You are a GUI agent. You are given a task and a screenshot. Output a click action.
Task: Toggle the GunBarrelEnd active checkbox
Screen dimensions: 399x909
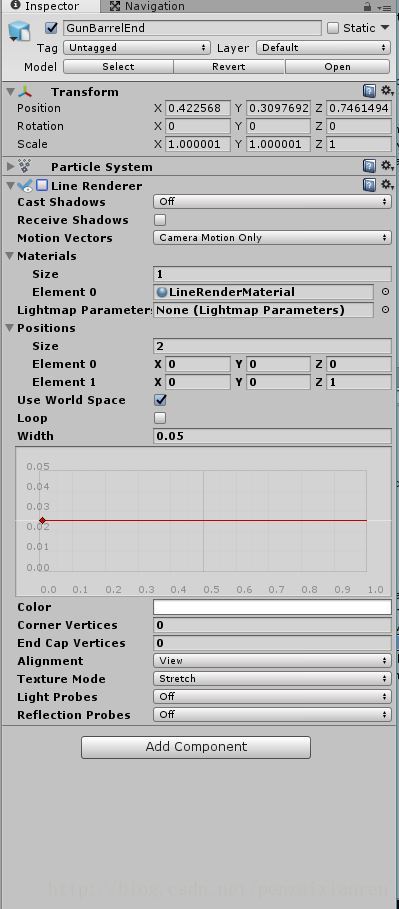click(x=52, y=28)
